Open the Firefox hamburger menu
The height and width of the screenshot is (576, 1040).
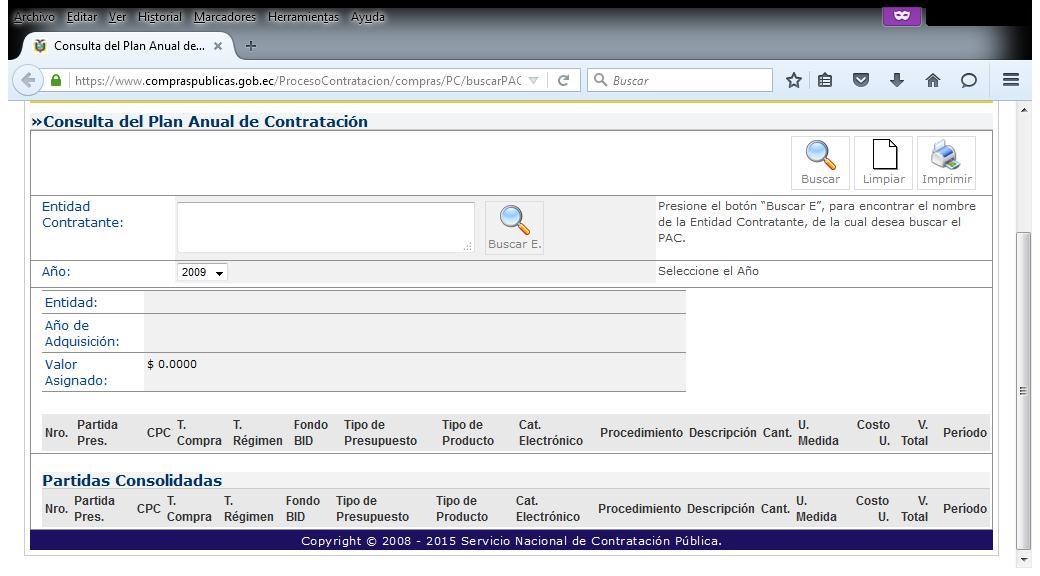click(1011, 81)
